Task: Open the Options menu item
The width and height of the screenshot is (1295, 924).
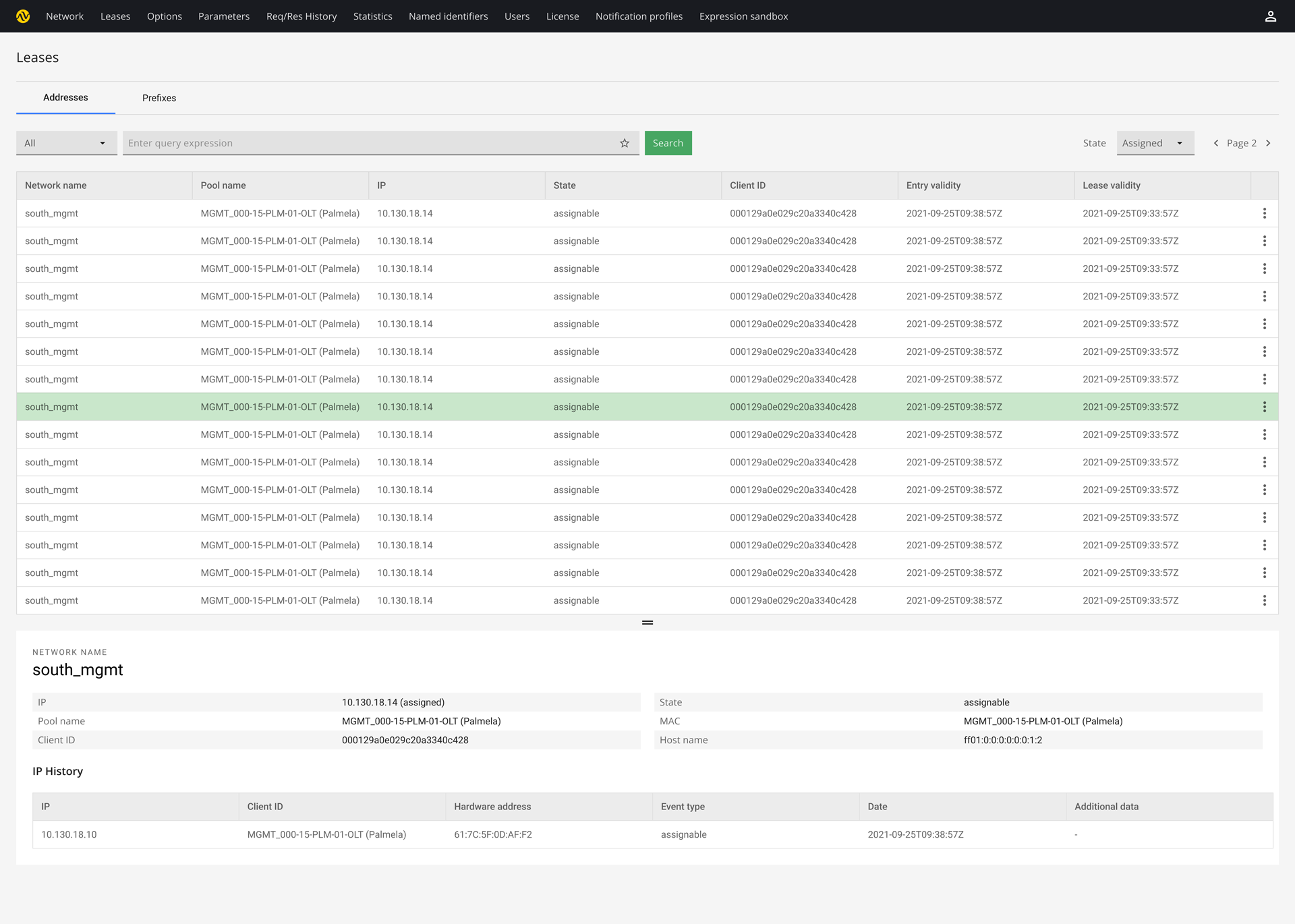Action: pyautogui.click(x=165, y=16)
